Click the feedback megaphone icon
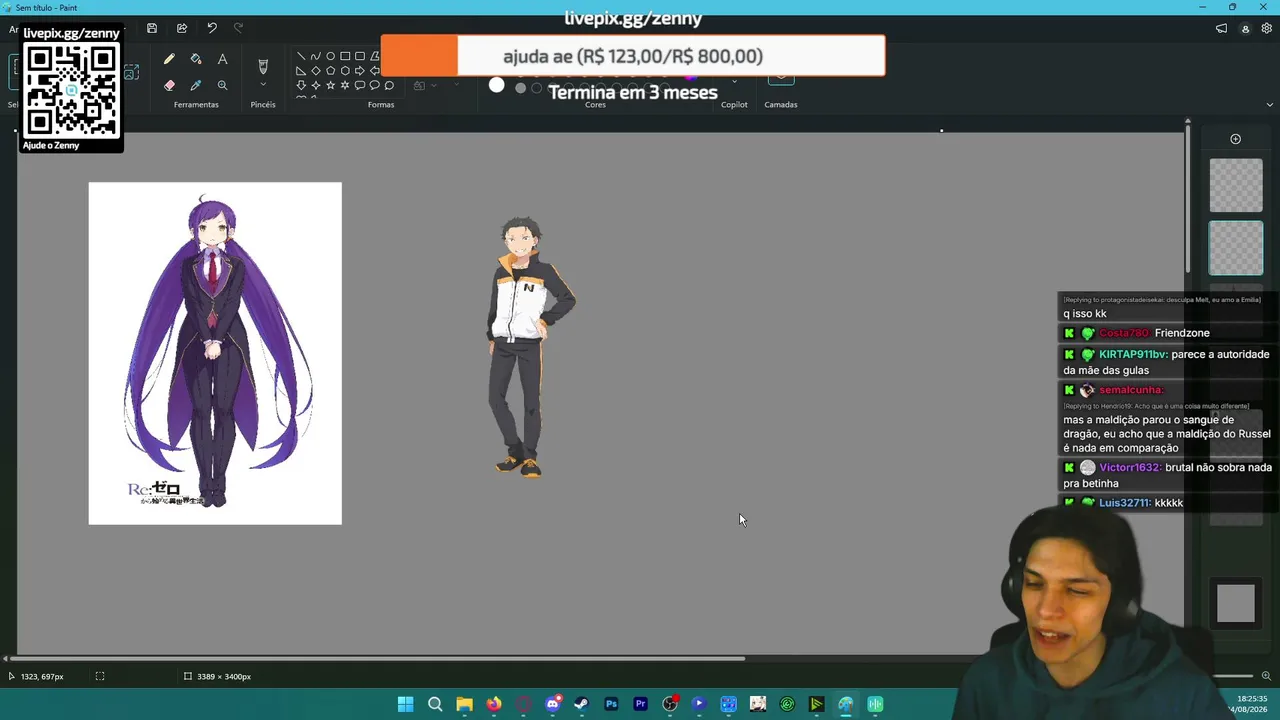Screen dimensions: 1280x720 pos(1221,29)
